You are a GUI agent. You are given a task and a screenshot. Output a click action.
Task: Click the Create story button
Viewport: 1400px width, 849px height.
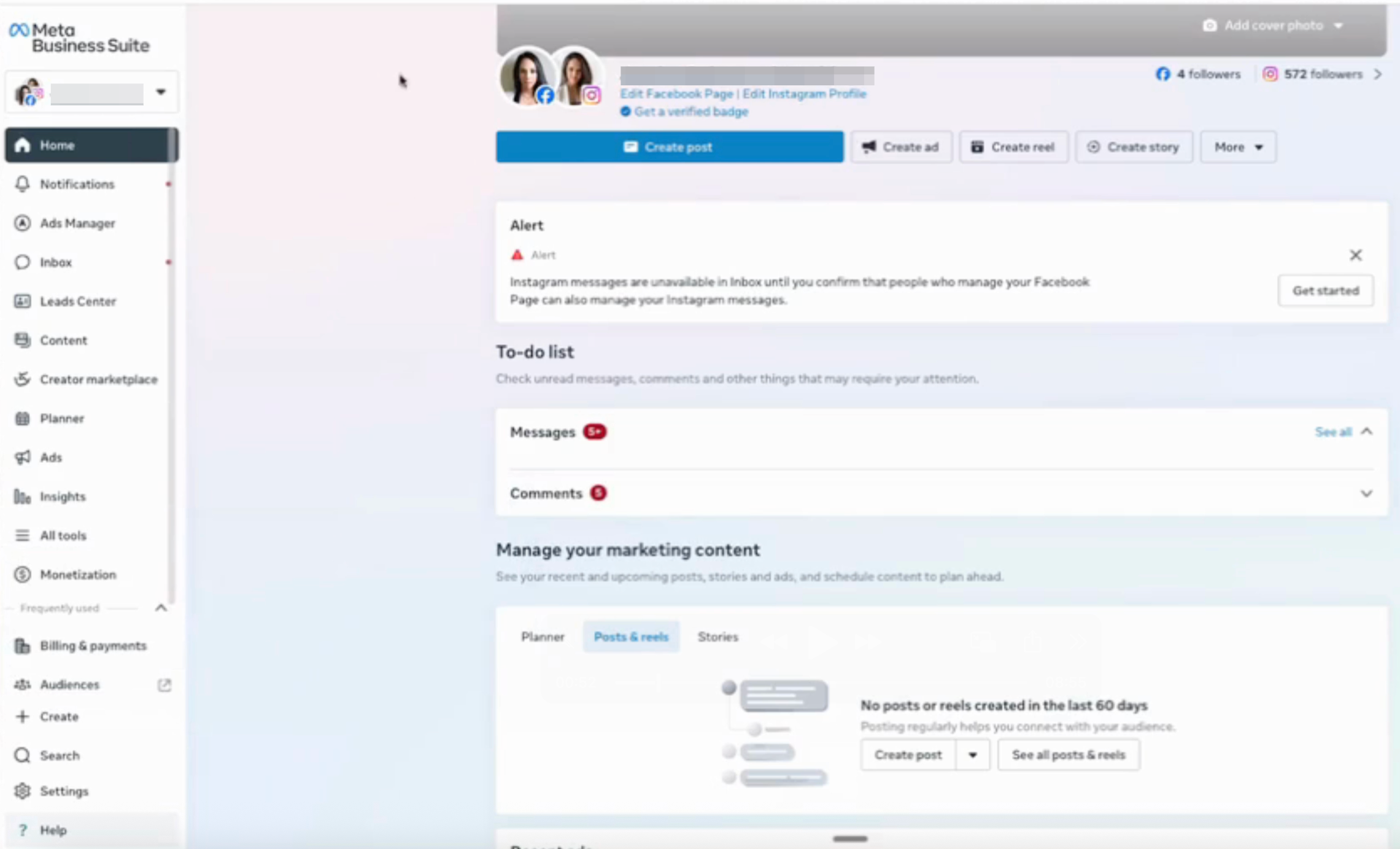(1134, 147)
